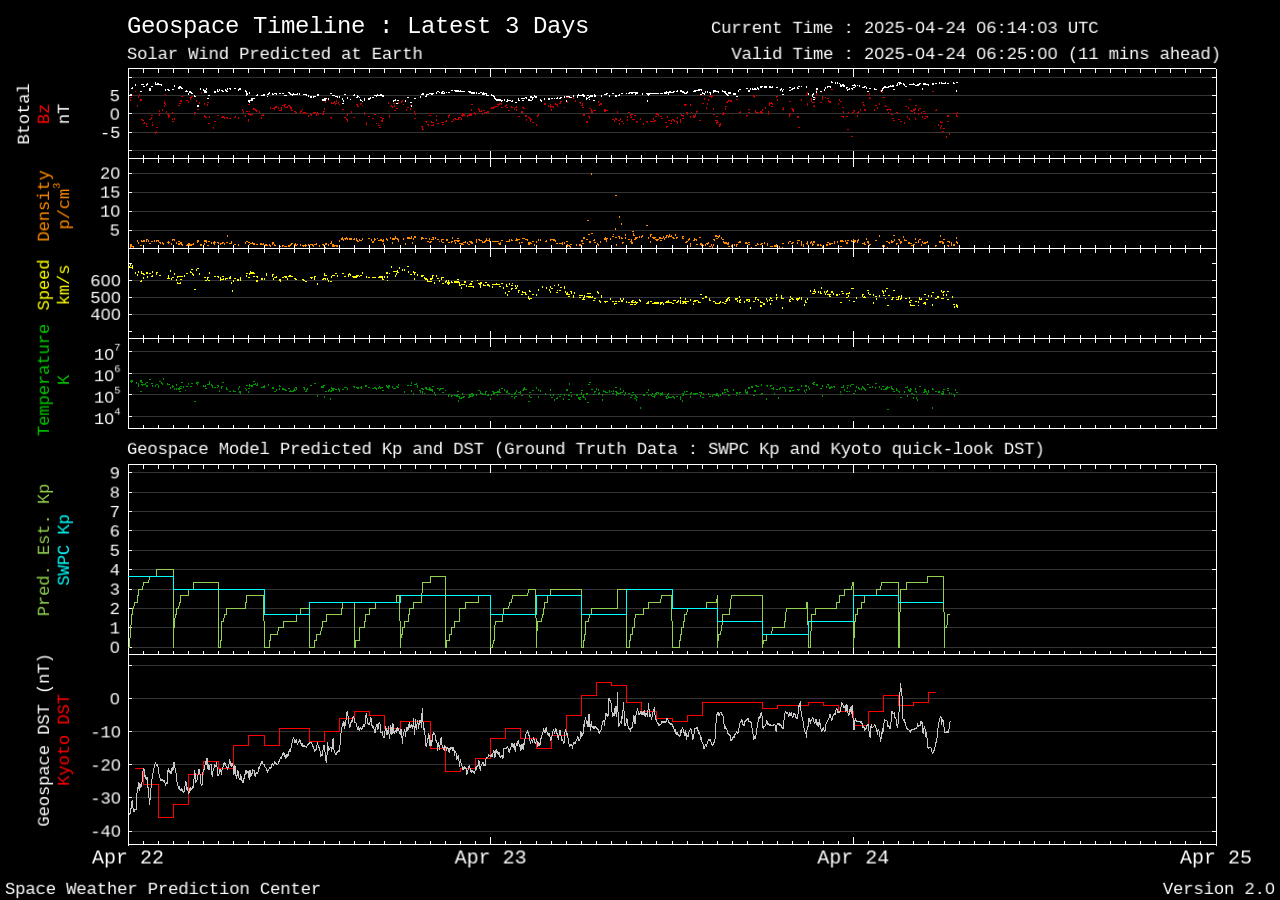Viewport: 1280px width, 900px height.
Task: Click the DST axis value -40
Action: pyautogui.click(x=104, y=831)
